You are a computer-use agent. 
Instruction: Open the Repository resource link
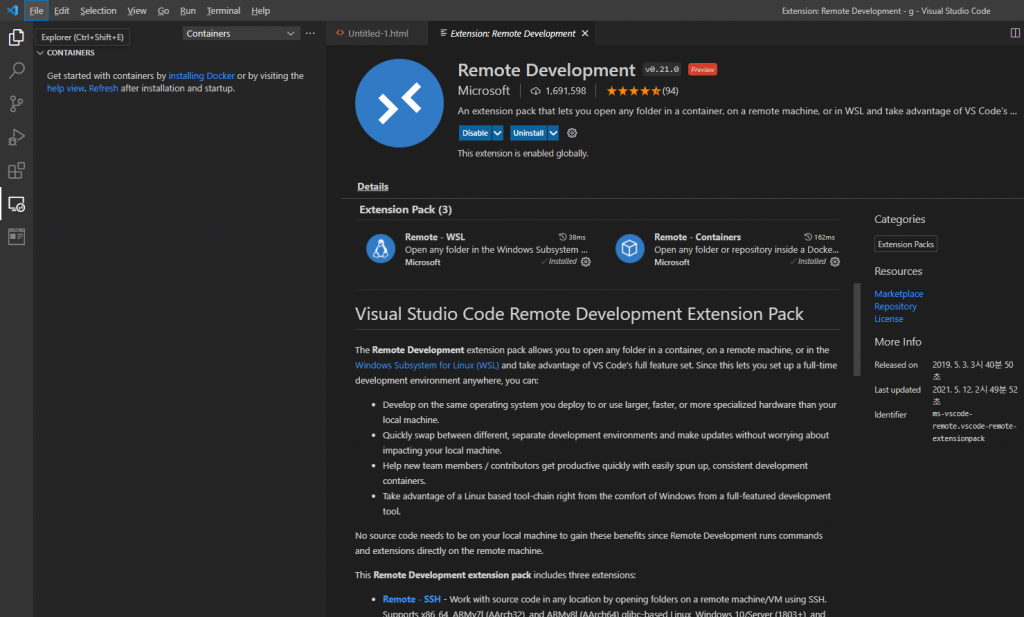click(895, 306)
